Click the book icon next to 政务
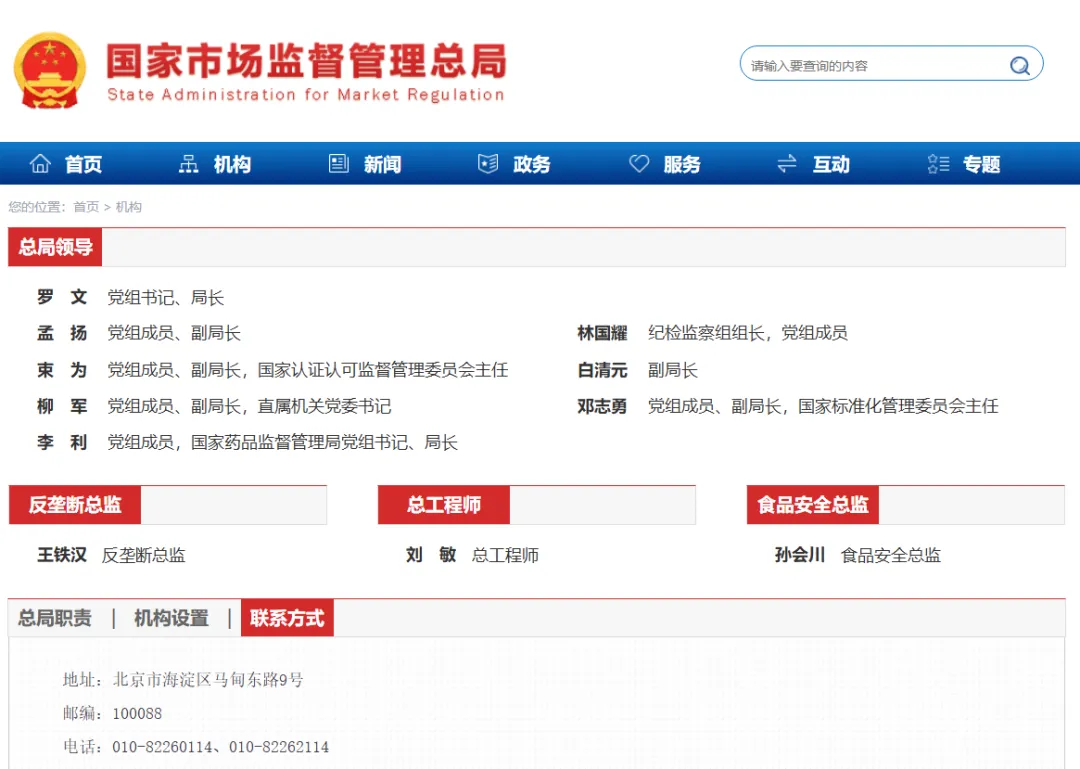1080x769 pixels. 487,163
